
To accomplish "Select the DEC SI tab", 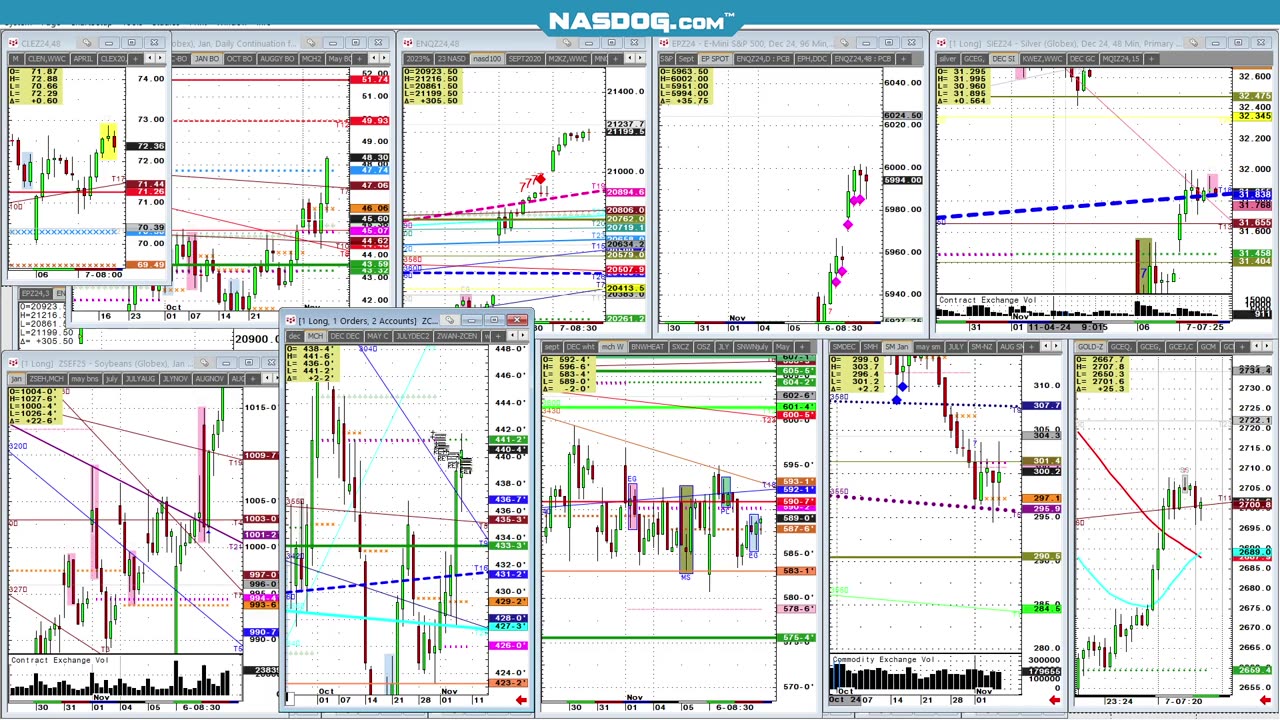I will click(x=1003, y=59).
